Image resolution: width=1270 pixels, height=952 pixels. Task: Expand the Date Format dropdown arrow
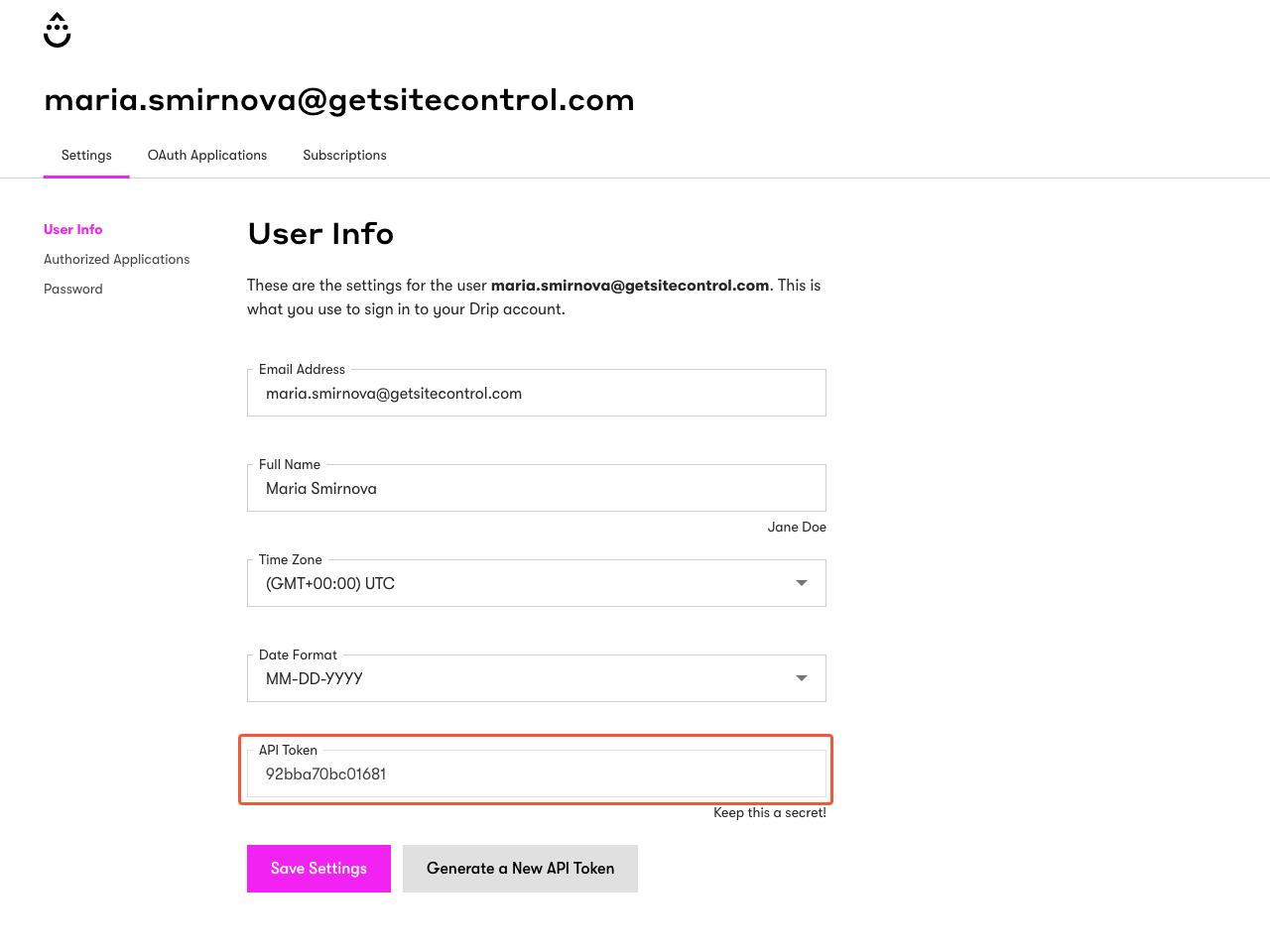[802, 678]
